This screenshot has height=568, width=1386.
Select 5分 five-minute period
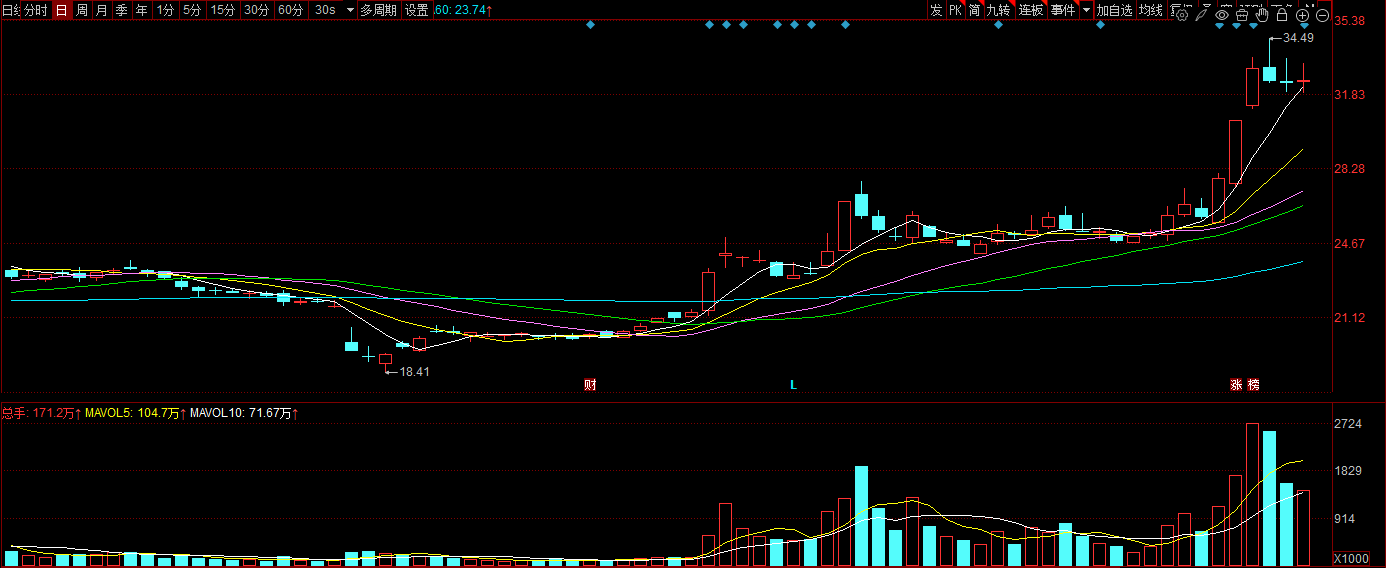[x=192, y=10]
